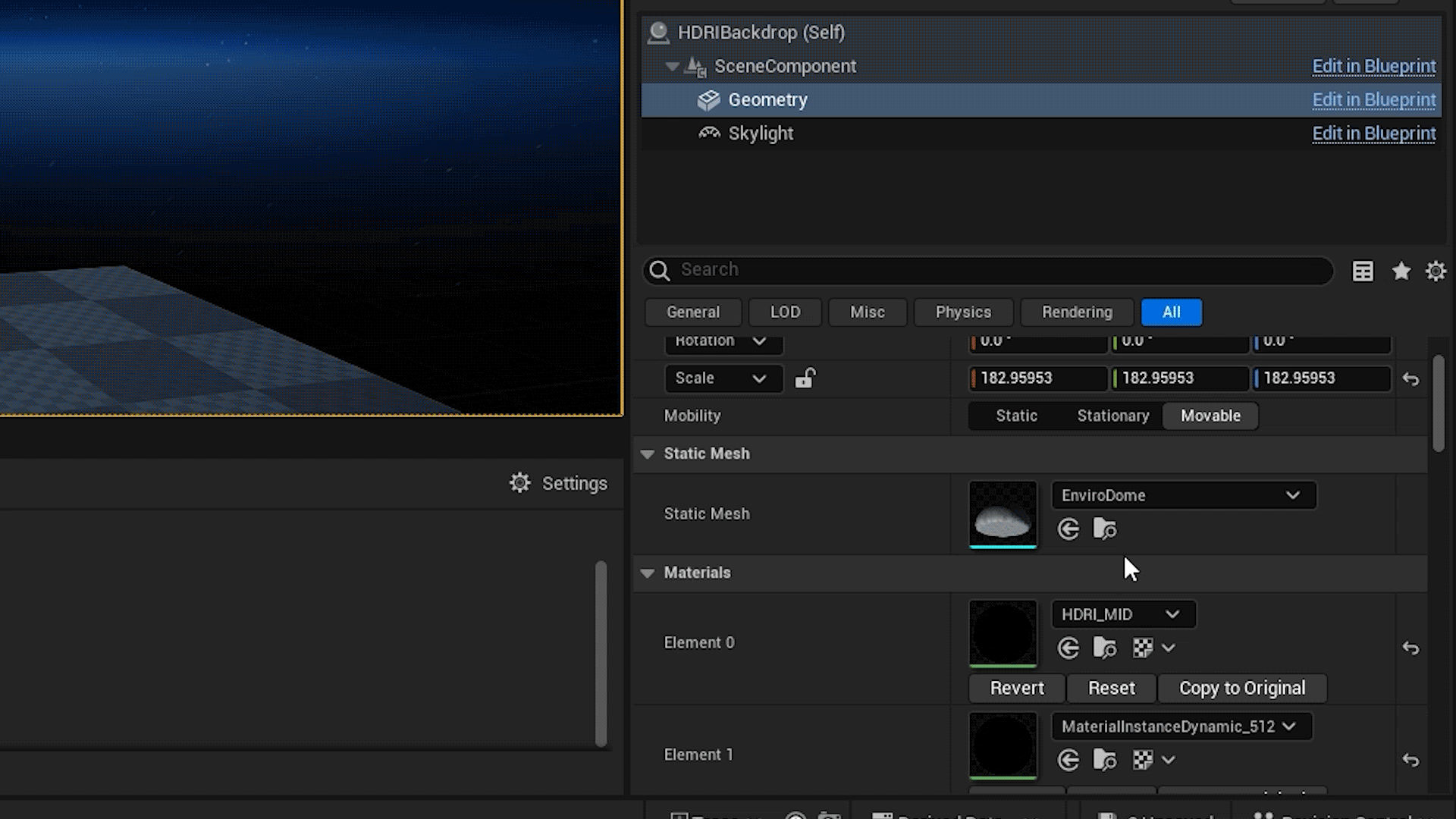Set Mobility to Static
The width and height of the screenshot is (1456, 819).
1016,416
